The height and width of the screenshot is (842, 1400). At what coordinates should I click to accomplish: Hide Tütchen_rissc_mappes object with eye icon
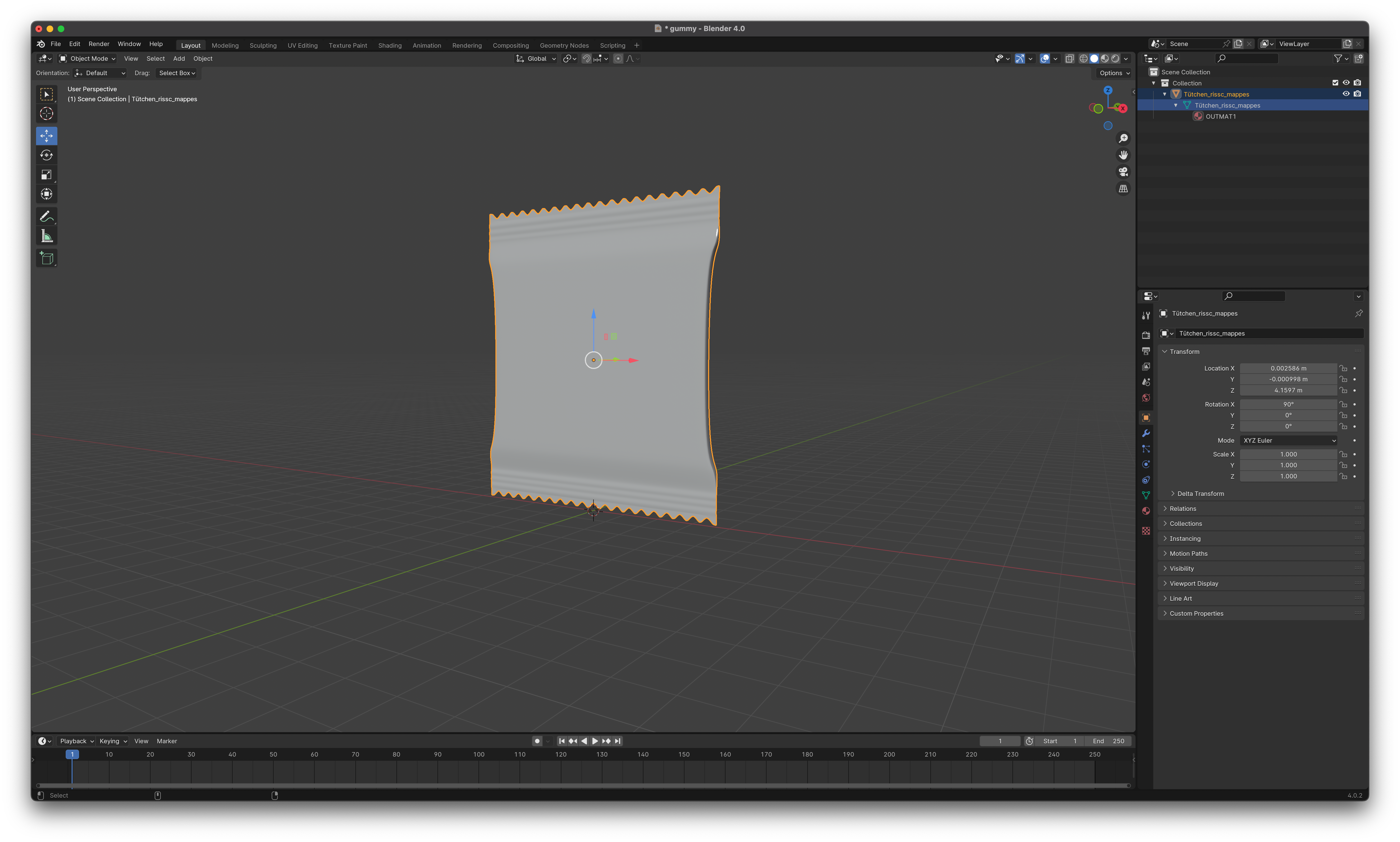[x=1346, y=94]
